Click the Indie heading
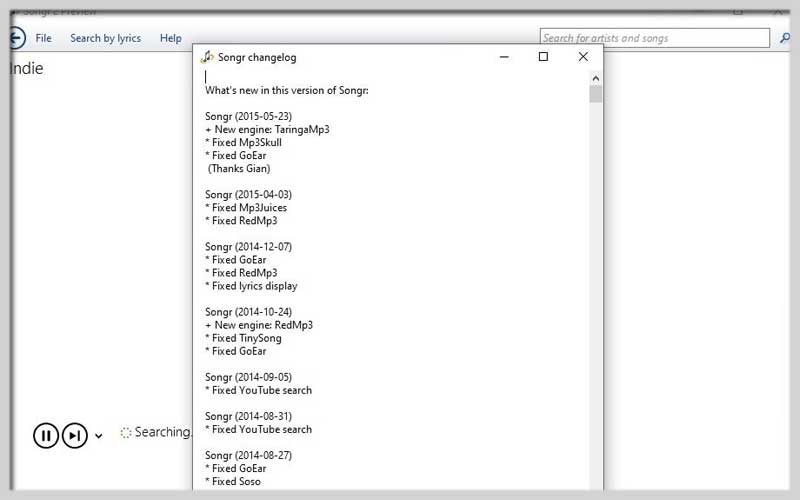Image resolution: width=800 pixels, height=500 pixels. (x=26, y=68)
